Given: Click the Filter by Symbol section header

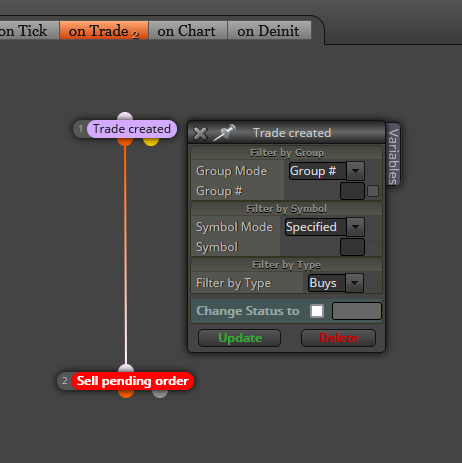Looking at the screenshot, I should pos(287,209).
